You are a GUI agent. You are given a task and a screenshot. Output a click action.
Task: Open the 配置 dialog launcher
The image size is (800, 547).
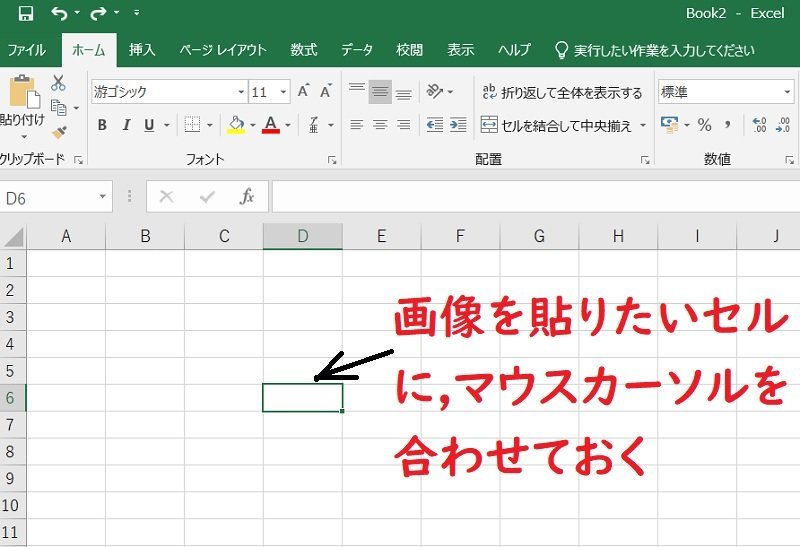(x=645, y=161)
